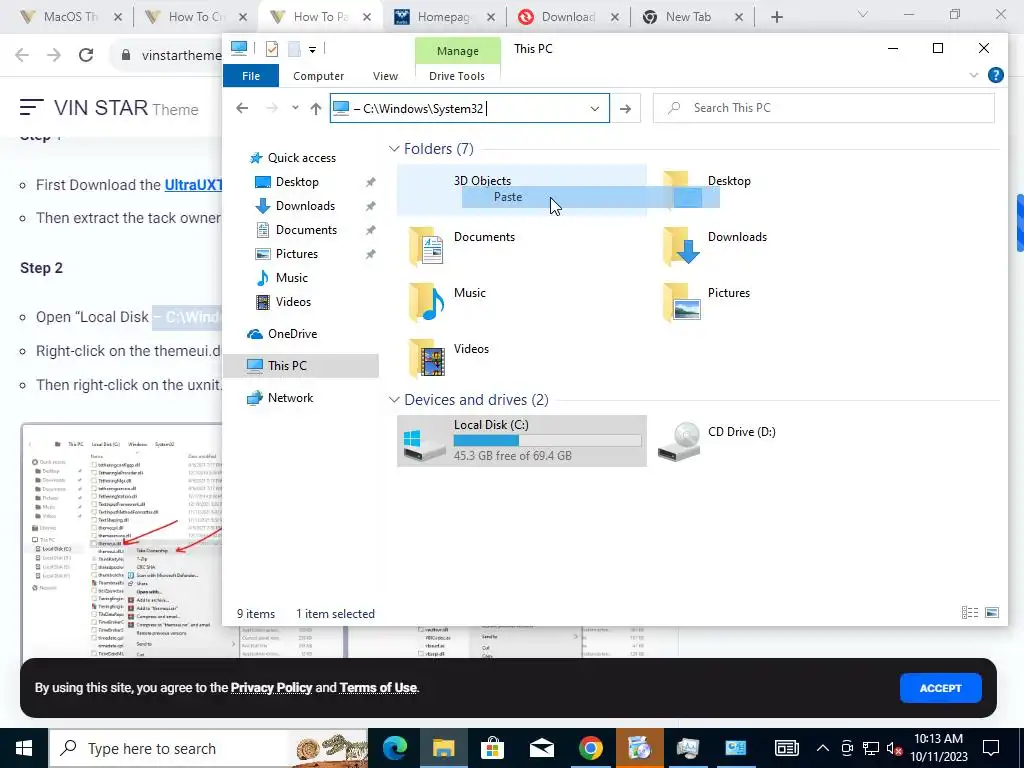Image resolution: width=1024 pixels, height=768 pixels.
Task: Show hidden system tray icons
Action: click(823, 748)
